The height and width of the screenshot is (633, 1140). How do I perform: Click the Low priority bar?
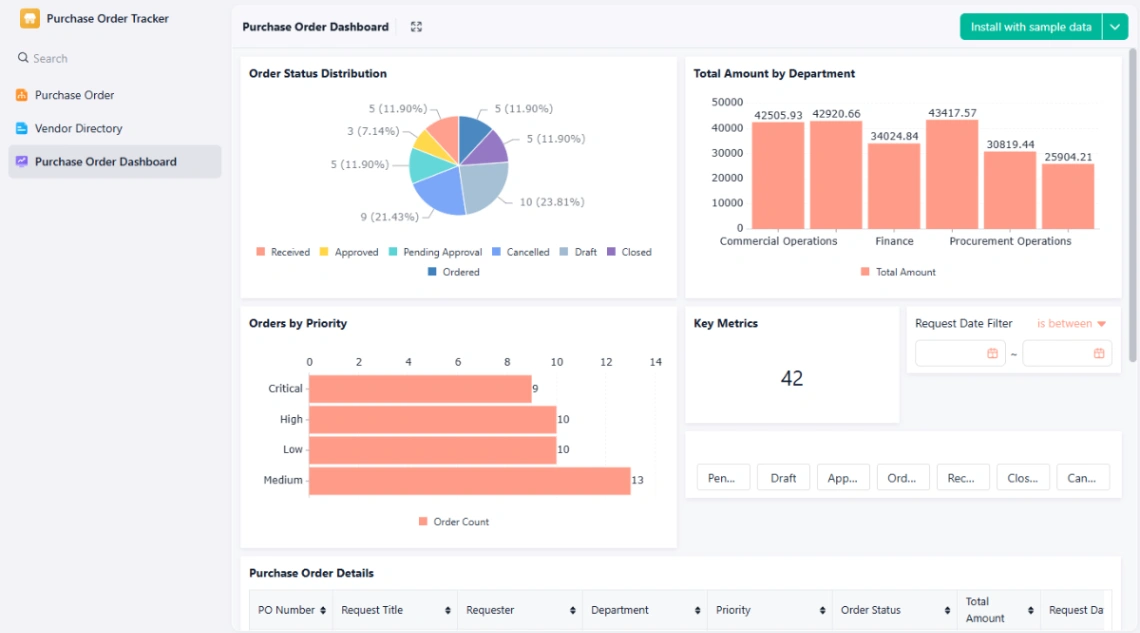pos(433,450)
